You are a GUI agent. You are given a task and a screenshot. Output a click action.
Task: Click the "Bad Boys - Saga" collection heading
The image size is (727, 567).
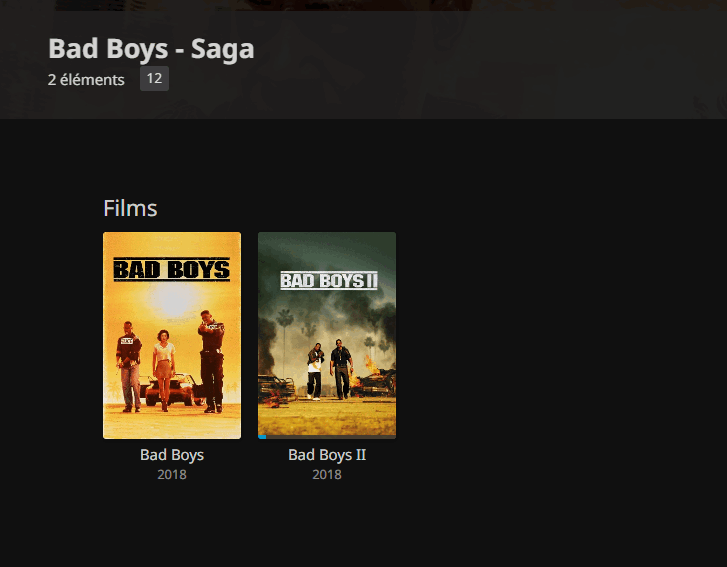pos(151,49)
